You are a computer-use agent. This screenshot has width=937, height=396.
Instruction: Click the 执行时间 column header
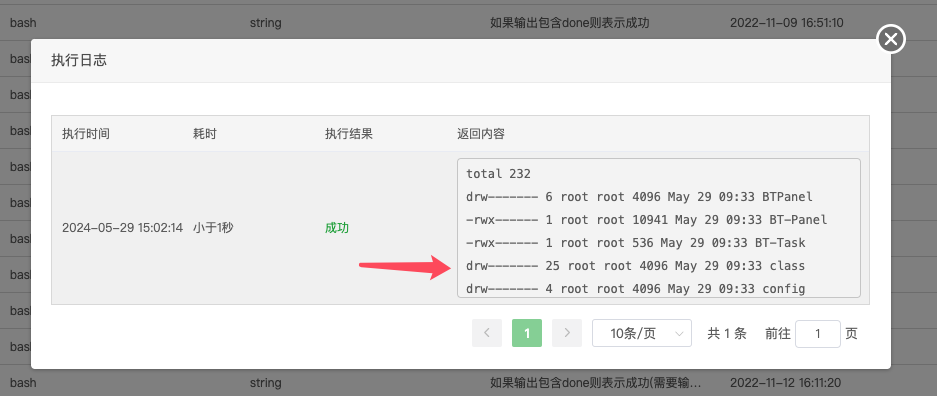coord(86,133)
